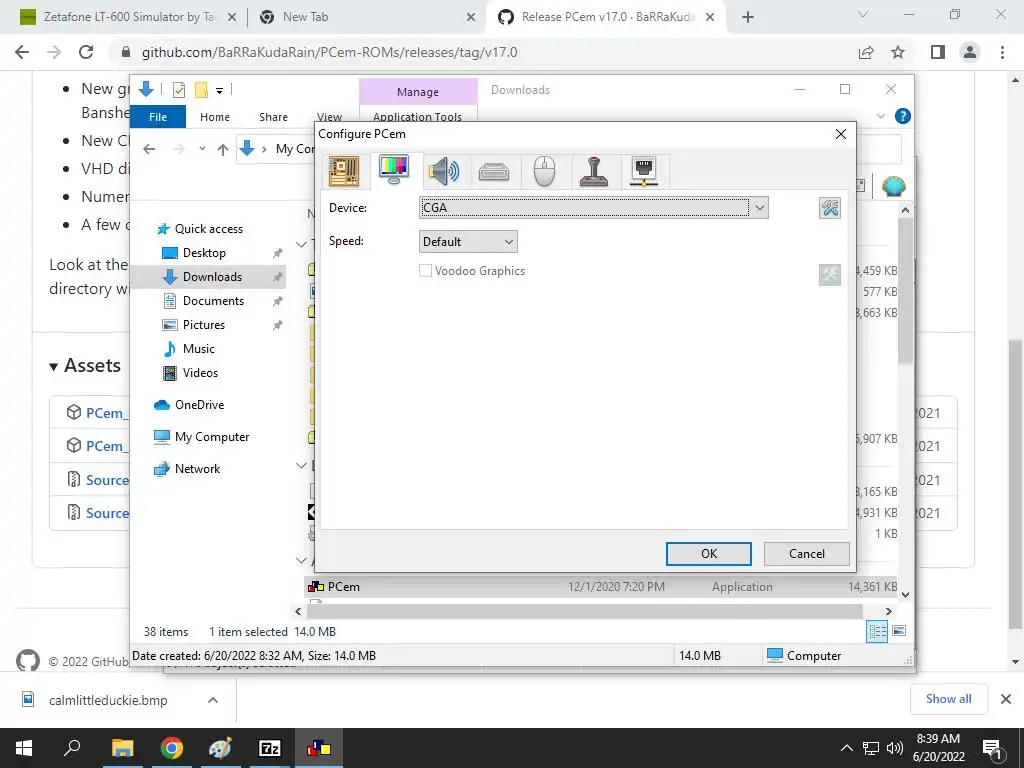Open Paint from the taskbar
Screen dimensions: 1024x768
pyautogui.click(x=220, y=748)
